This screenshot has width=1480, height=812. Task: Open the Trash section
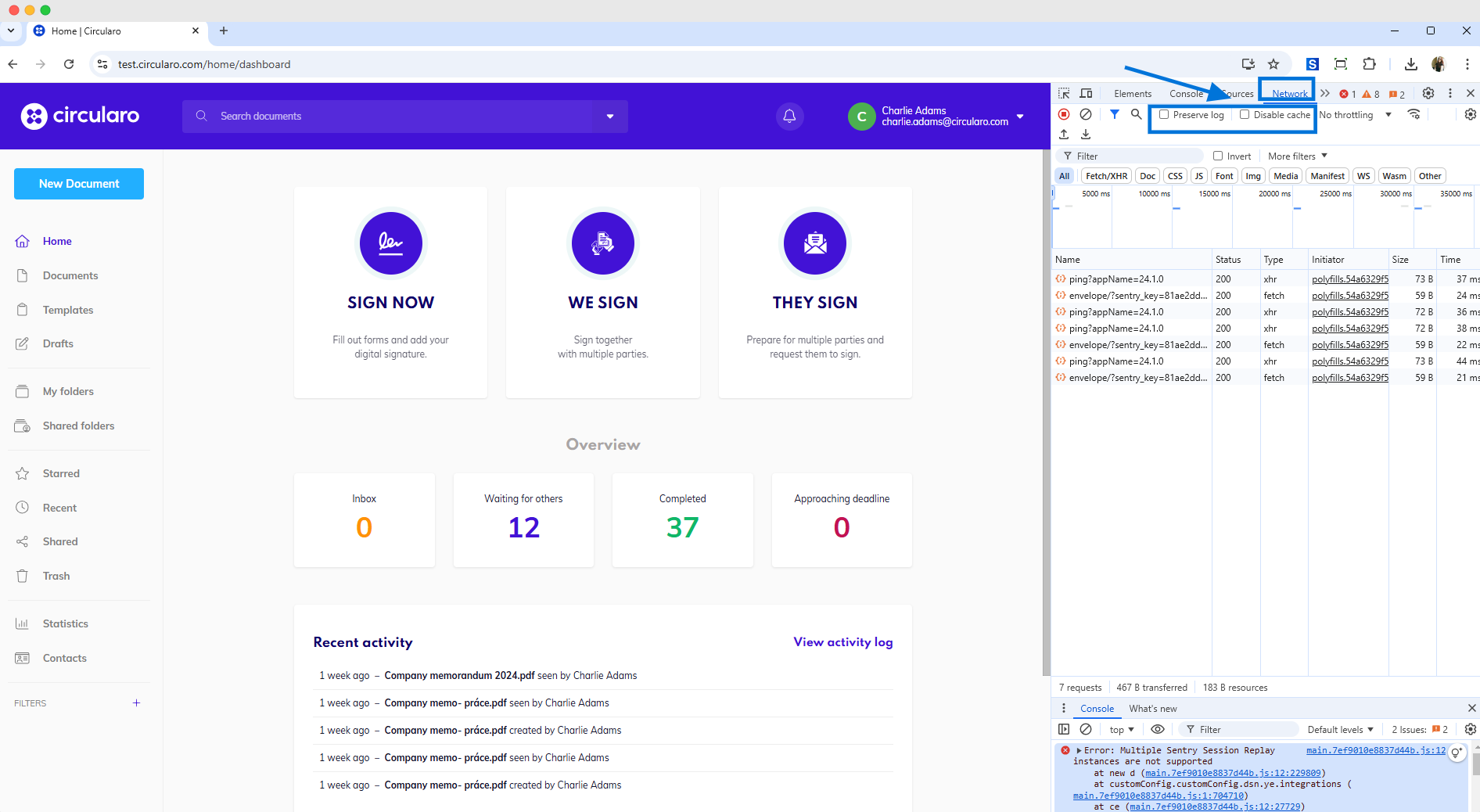coord(56,576)
